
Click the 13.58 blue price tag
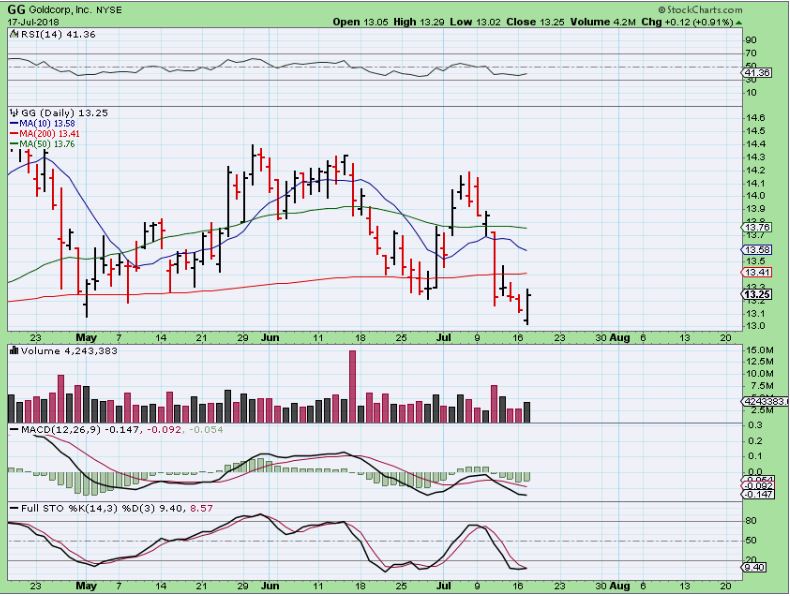(x=757, y=250)
